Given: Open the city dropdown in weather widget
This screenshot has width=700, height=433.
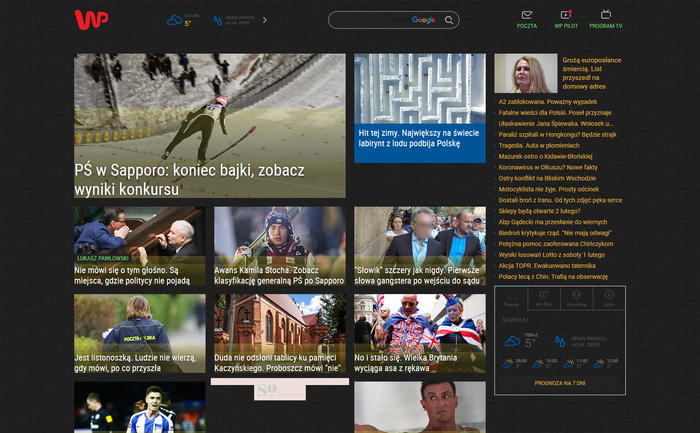Looking at the screenshot, I should (518, 320).
